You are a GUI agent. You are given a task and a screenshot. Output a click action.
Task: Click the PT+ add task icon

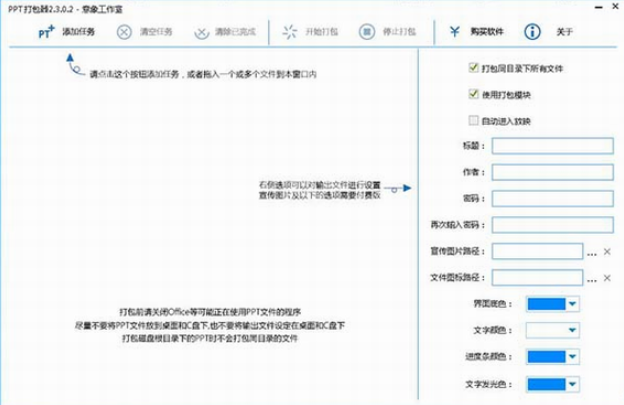point(46,32)
